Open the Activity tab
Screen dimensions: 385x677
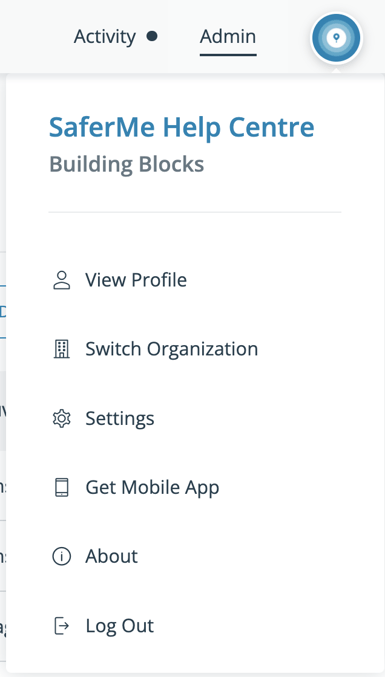point(104,37)
